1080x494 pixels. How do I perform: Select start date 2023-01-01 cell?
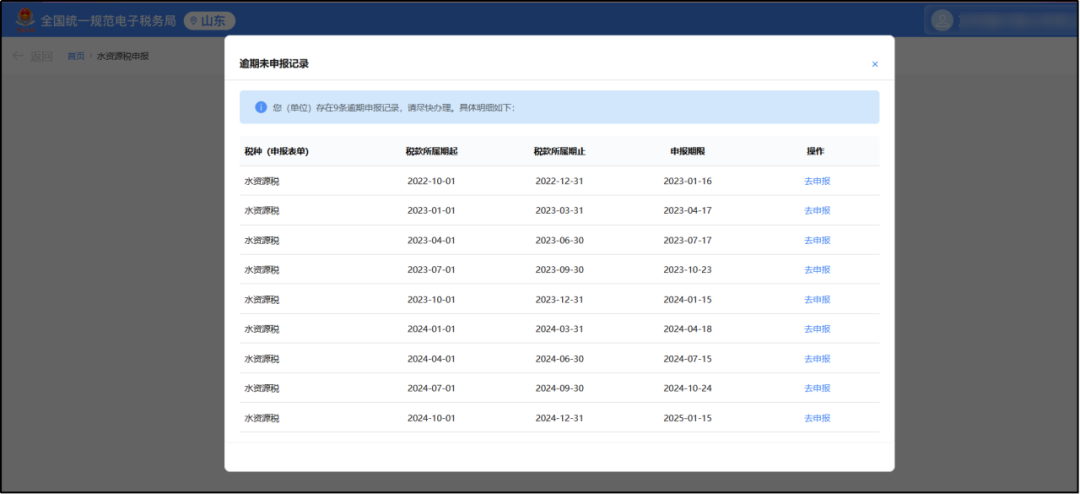pyautogui.click(x=431, y=211)
